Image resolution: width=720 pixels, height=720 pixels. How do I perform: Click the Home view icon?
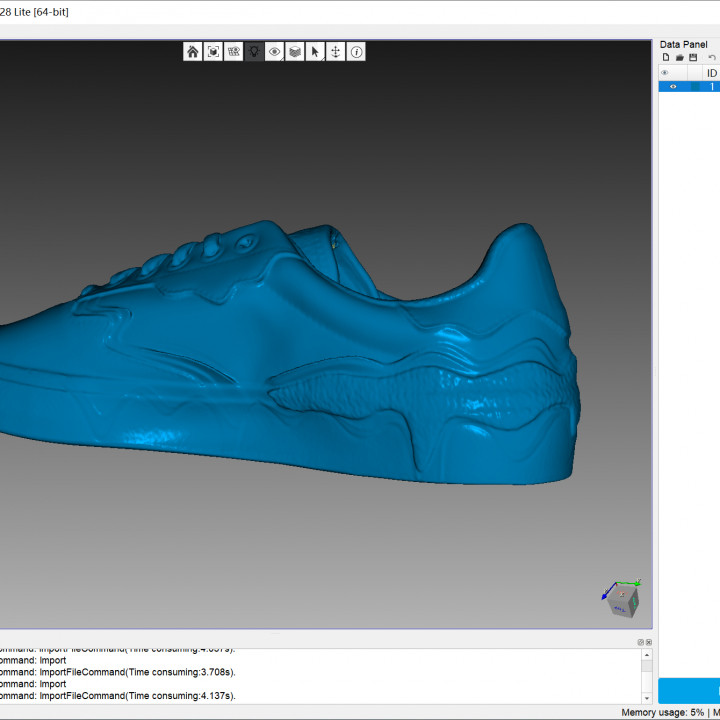[193, 51]
